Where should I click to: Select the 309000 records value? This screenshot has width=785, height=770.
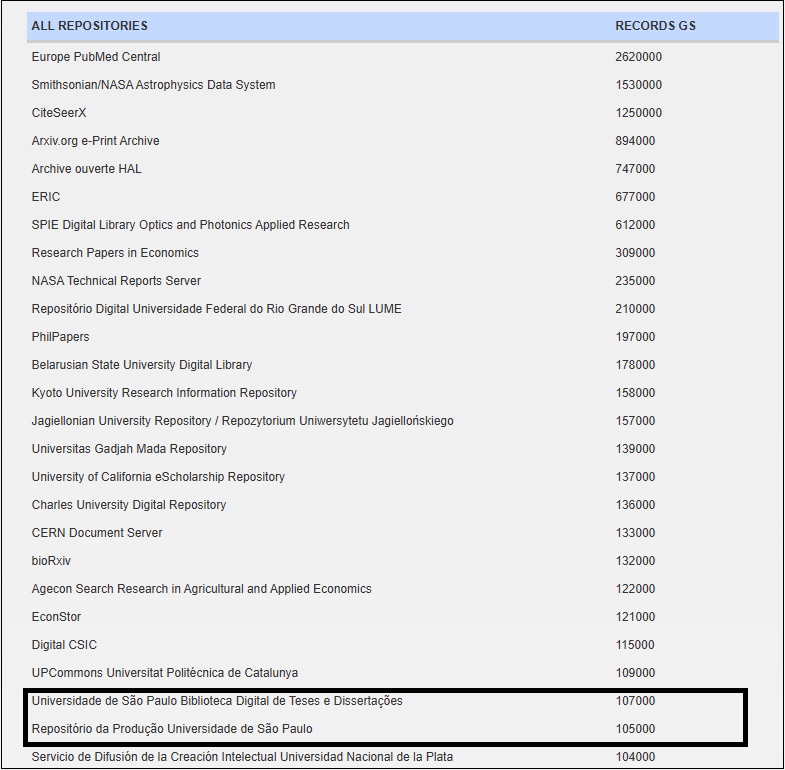point(635,253)
